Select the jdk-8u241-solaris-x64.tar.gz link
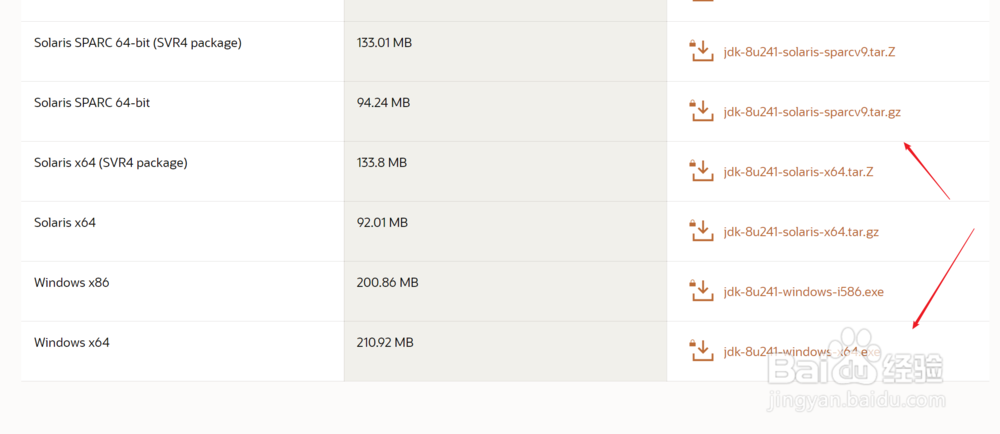1000x434 pixels. click(x=801, y=232)
